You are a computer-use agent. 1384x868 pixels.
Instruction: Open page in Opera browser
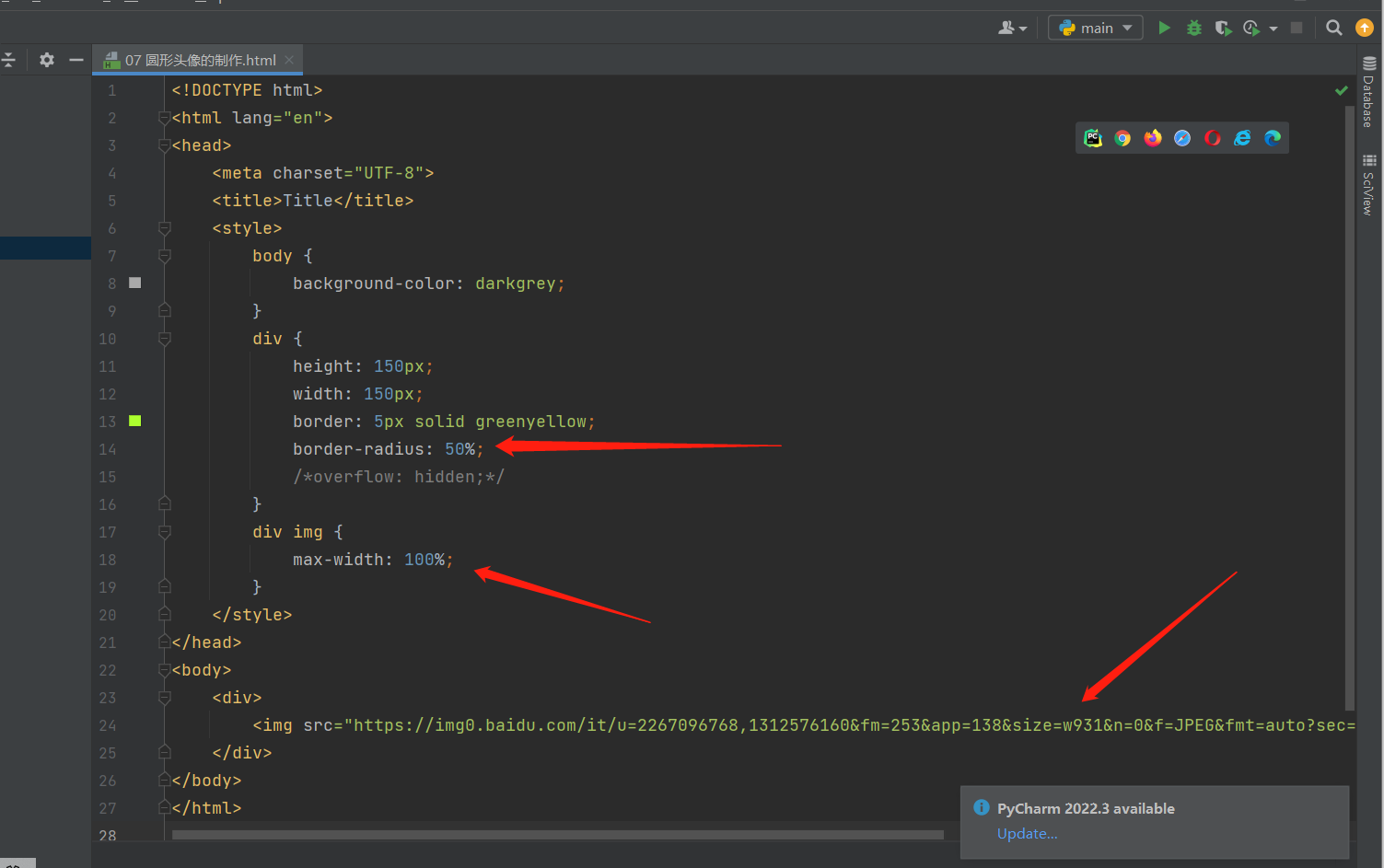(x=1213, y=138)
